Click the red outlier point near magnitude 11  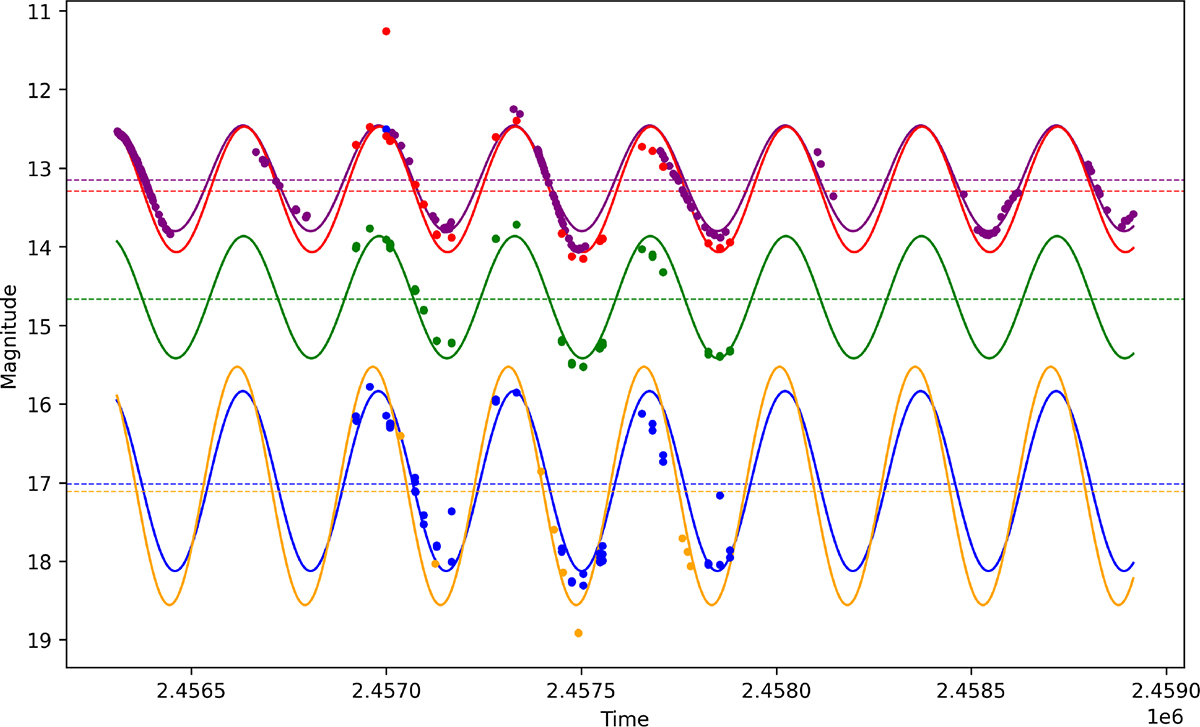[x=386, y=32]
